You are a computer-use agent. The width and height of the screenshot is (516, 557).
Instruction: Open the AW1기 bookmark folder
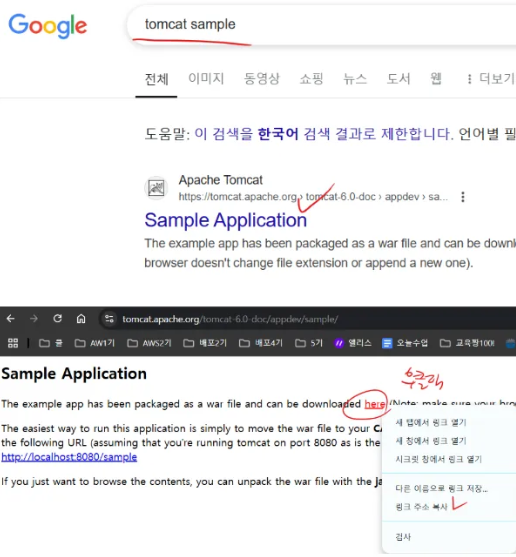[95, 343]
